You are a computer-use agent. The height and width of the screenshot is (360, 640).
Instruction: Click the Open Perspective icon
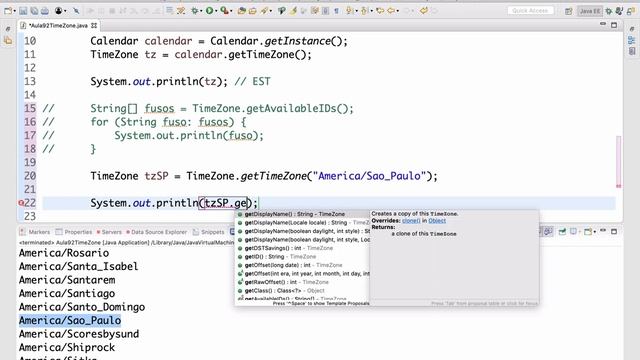(x=569, y=11)
